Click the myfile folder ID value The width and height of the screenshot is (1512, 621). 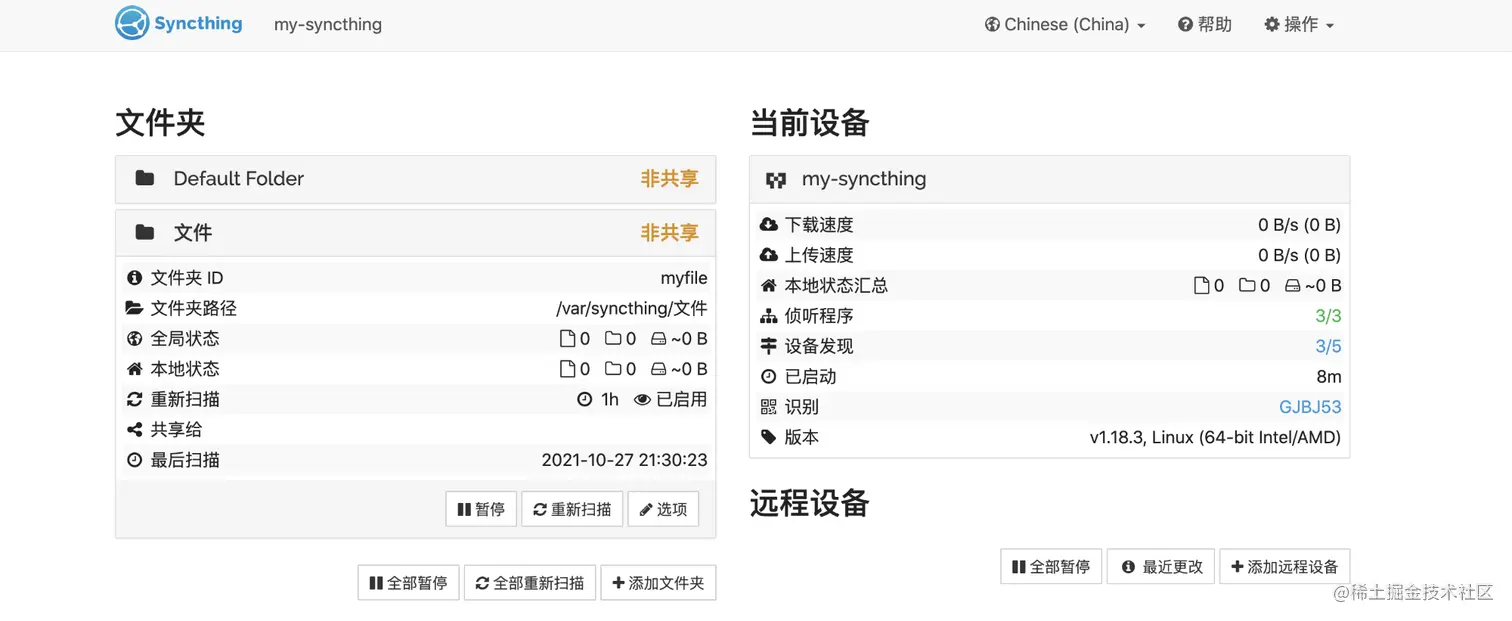tap(684, 278)
